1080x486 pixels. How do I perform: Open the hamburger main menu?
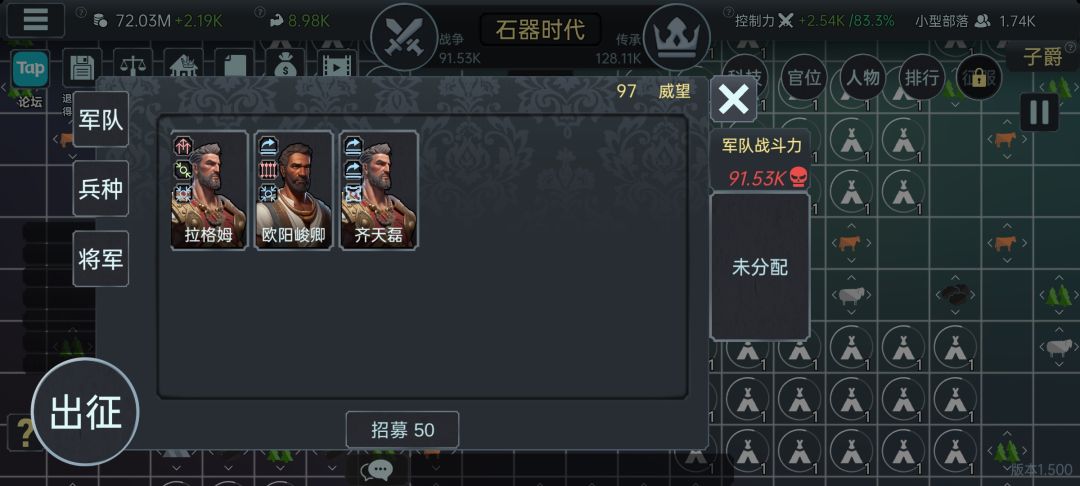pos(35,20)
